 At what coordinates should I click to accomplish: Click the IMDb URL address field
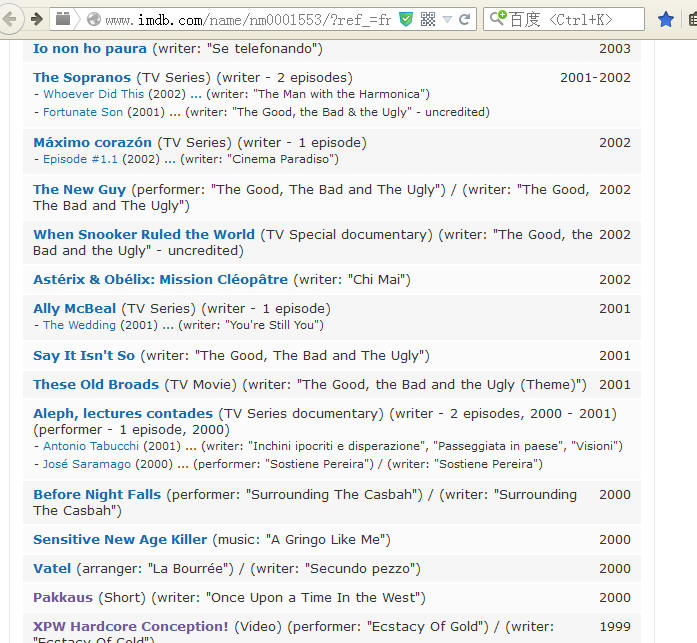(248, 20)
